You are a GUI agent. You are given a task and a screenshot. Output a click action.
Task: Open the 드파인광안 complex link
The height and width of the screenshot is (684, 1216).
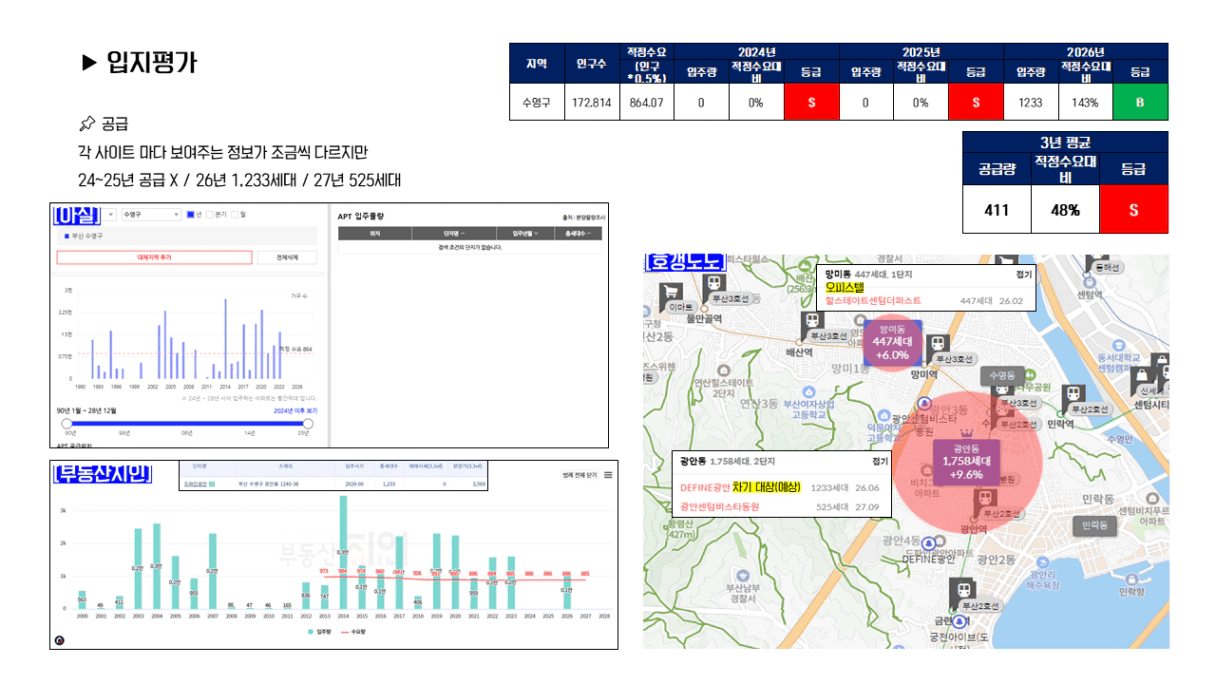[x=198, y=483]
